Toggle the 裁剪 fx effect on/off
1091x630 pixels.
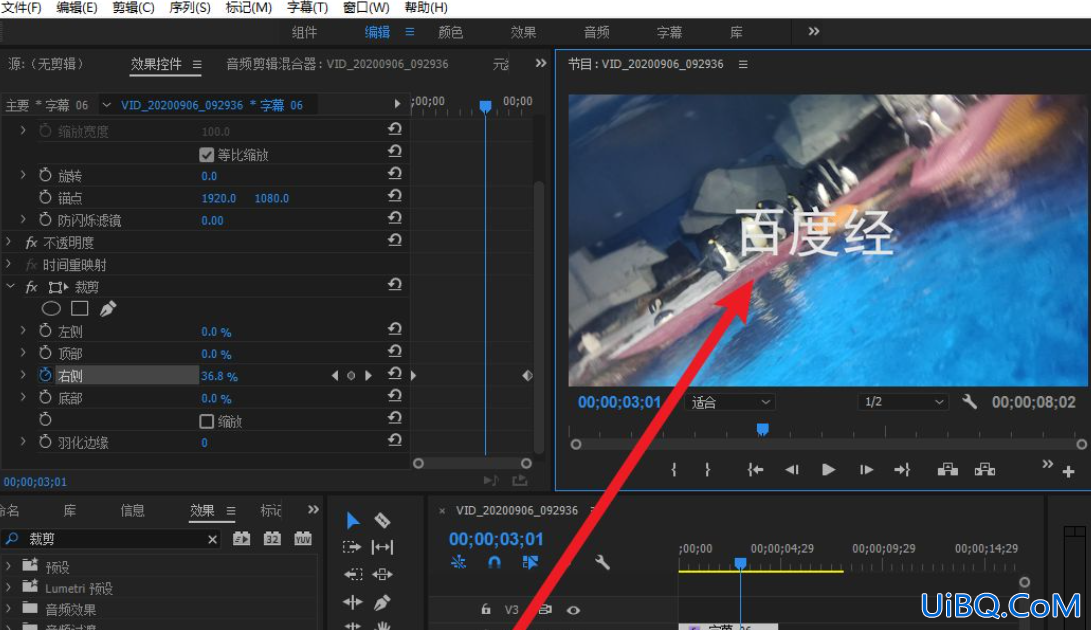31,287
